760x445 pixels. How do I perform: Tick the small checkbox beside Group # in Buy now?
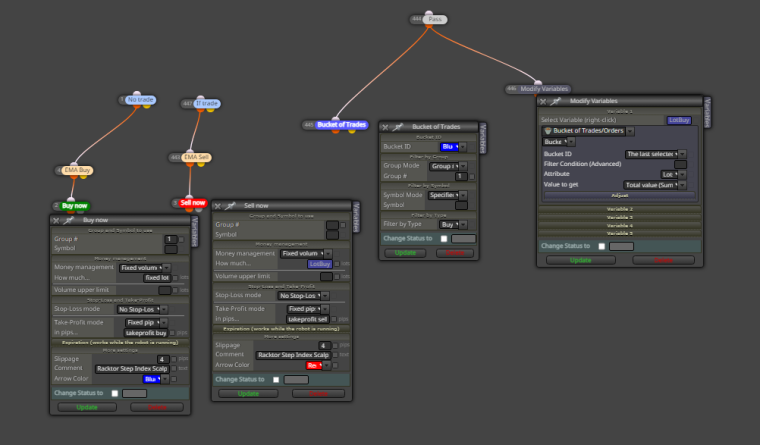181,239
